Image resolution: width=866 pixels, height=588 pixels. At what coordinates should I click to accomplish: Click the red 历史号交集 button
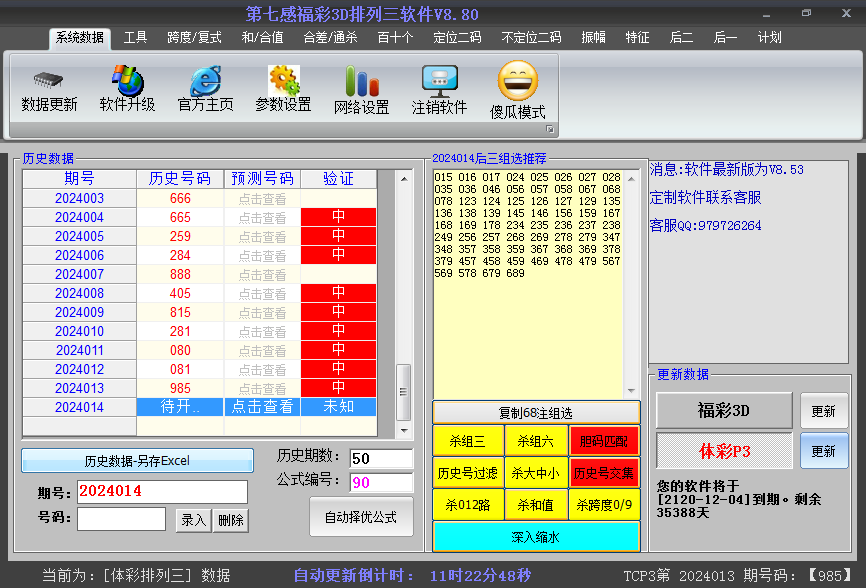click(x=604, y=473)
